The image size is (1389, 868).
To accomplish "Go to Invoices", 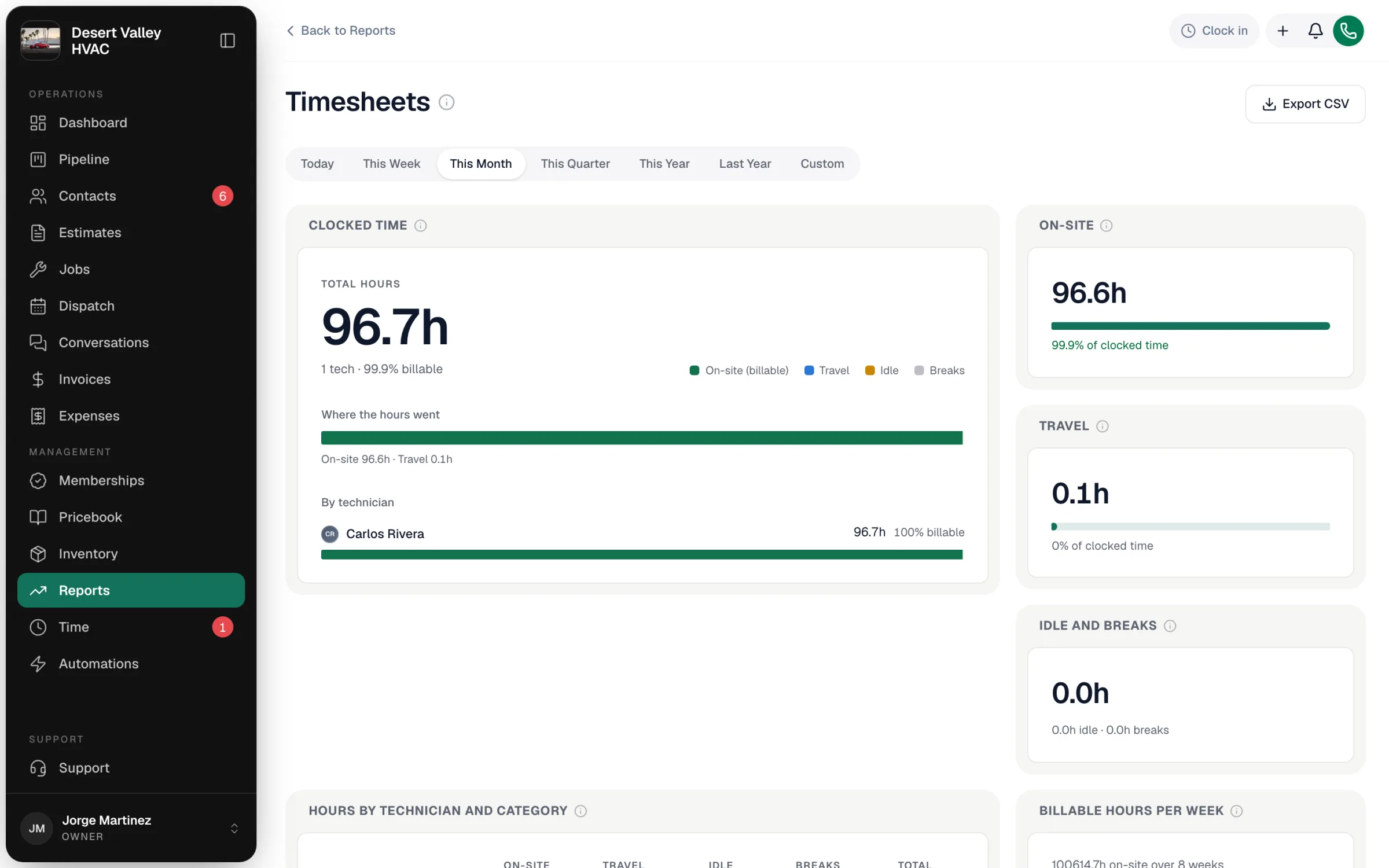I will tap(131, 379).
